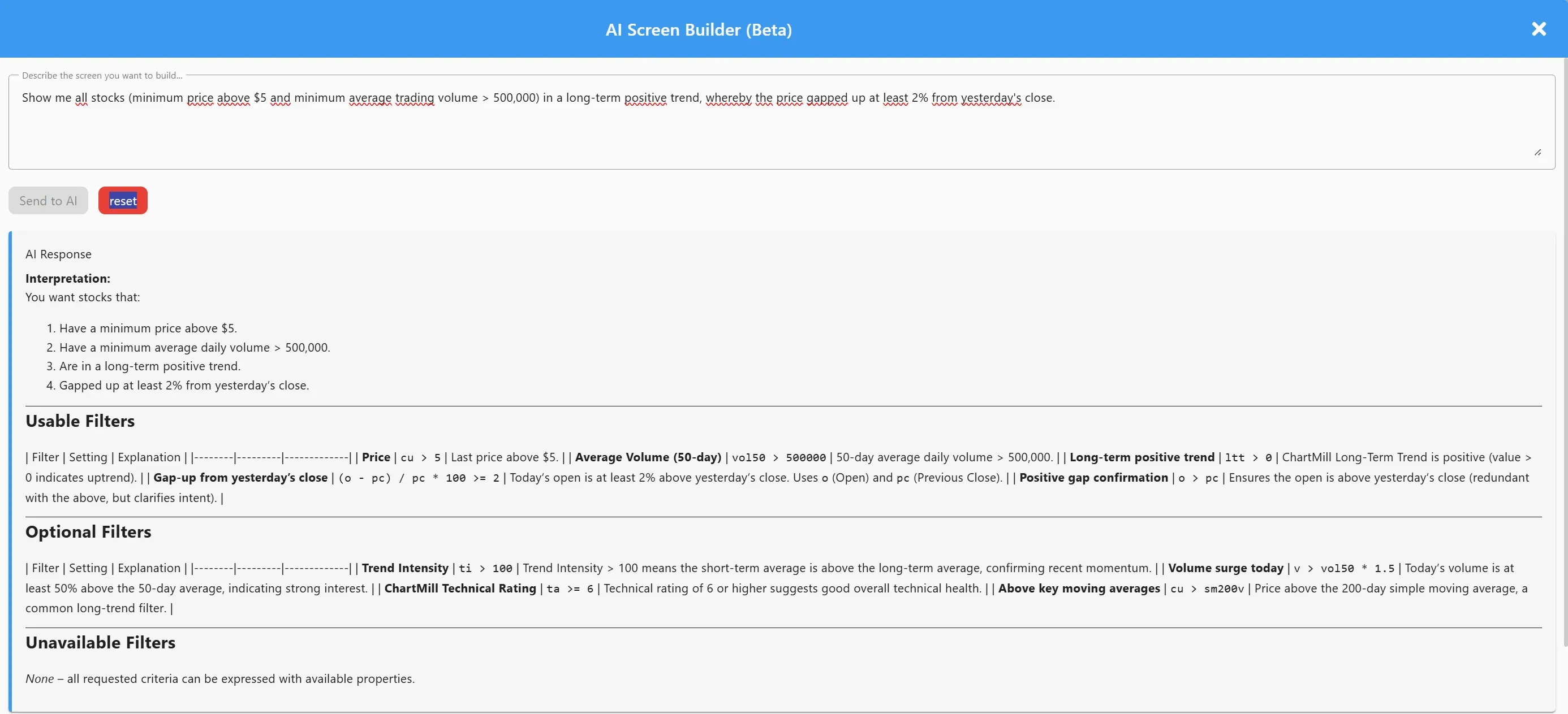The image size is (1568, 714).
Task: Select the Optional Filters heading
Action: tap(88, 531)
